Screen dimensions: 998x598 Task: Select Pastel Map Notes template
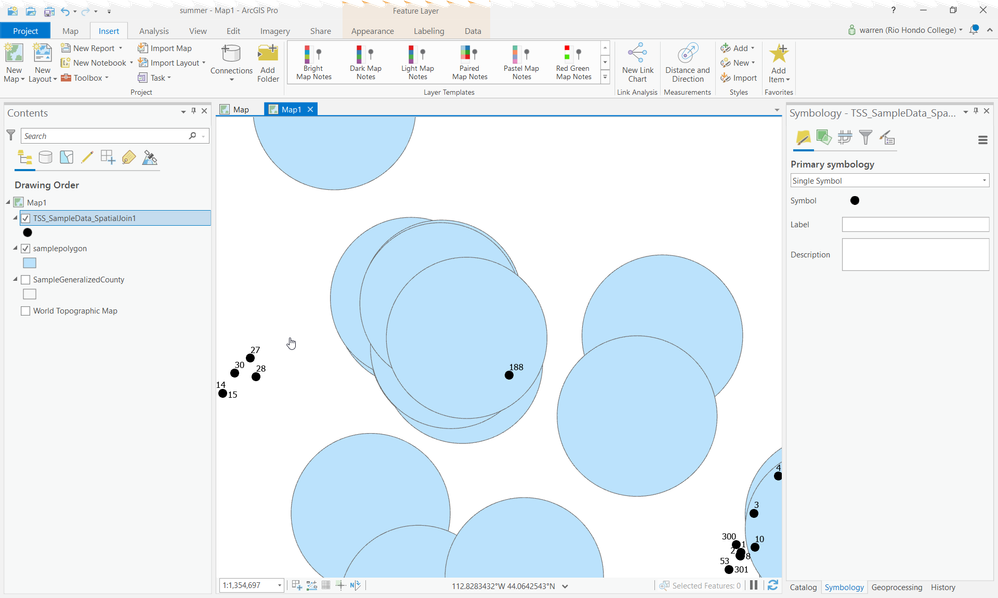point(521,63)
